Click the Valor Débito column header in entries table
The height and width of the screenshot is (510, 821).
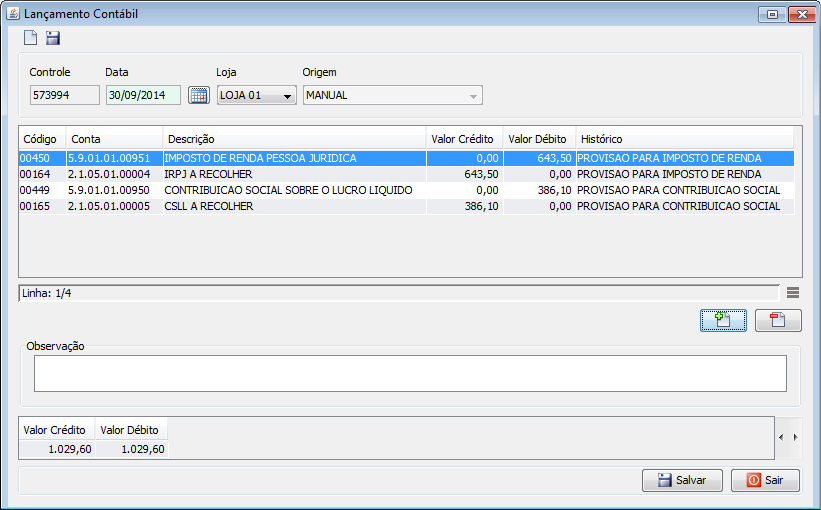539,139
